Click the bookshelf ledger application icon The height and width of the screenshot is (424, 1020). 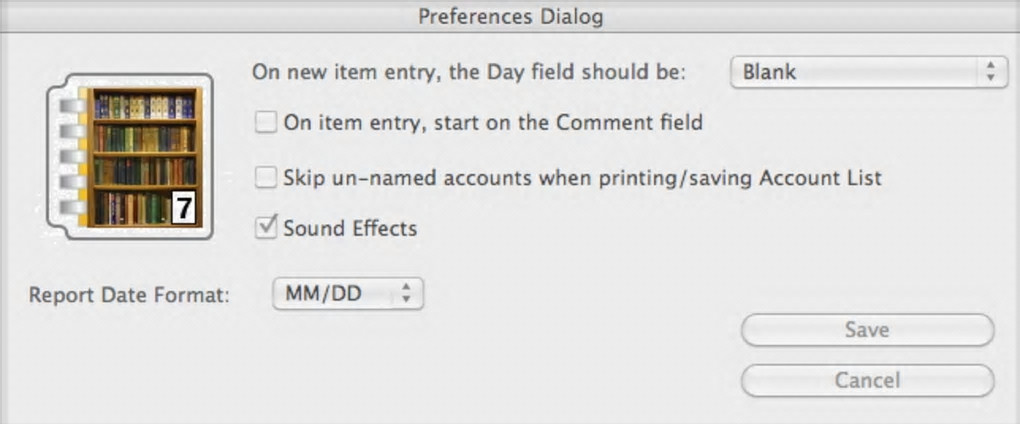[130, 156]
